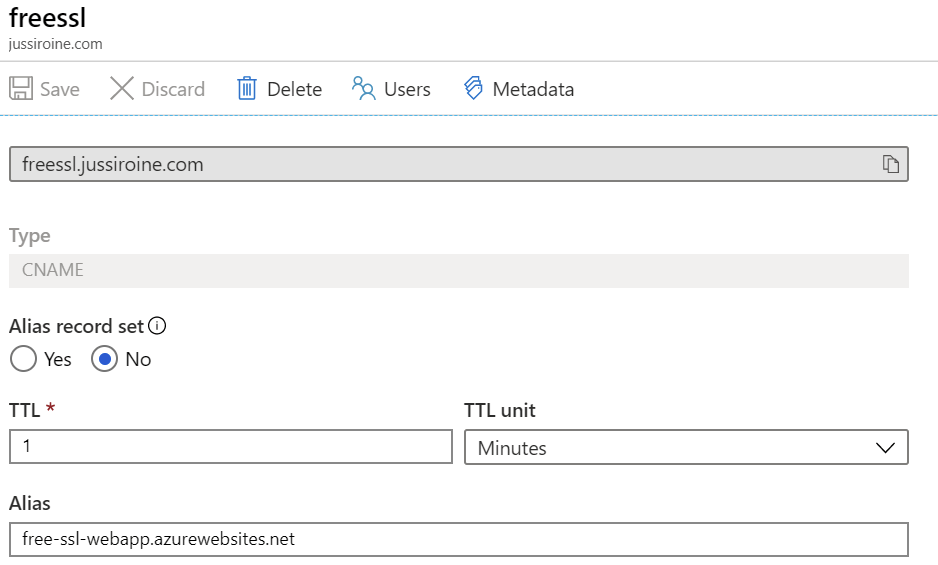Open the Metadata toolbar option

(x=533, y=89)
